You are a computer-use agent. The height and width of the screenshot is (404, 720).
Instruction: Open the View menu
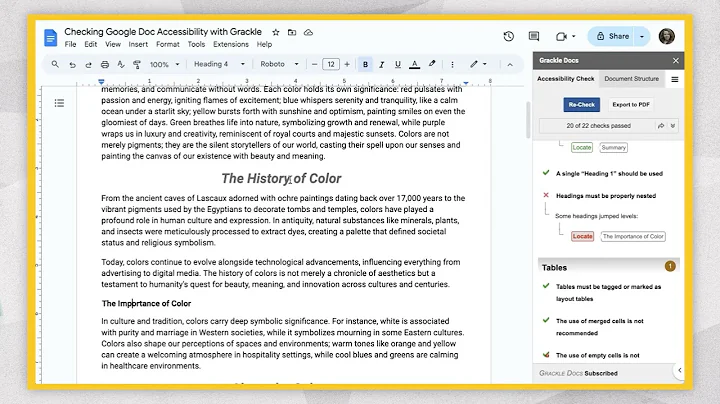pos(112,45)
